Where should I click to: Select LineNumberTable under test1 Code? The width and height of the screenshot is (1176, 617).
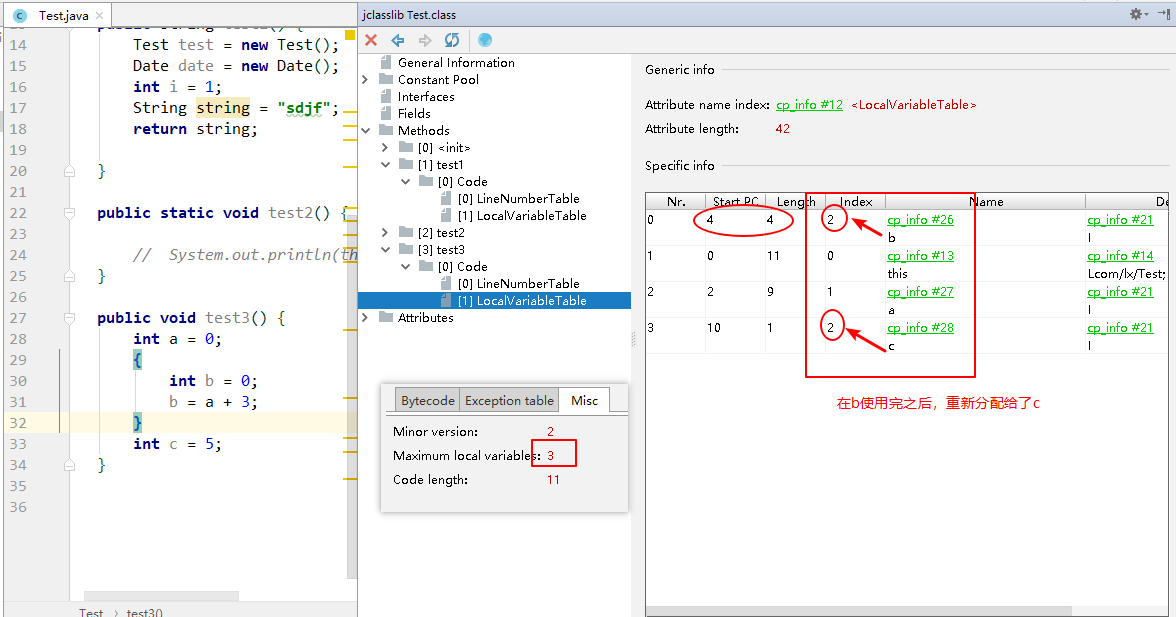(x=518, y=199)
